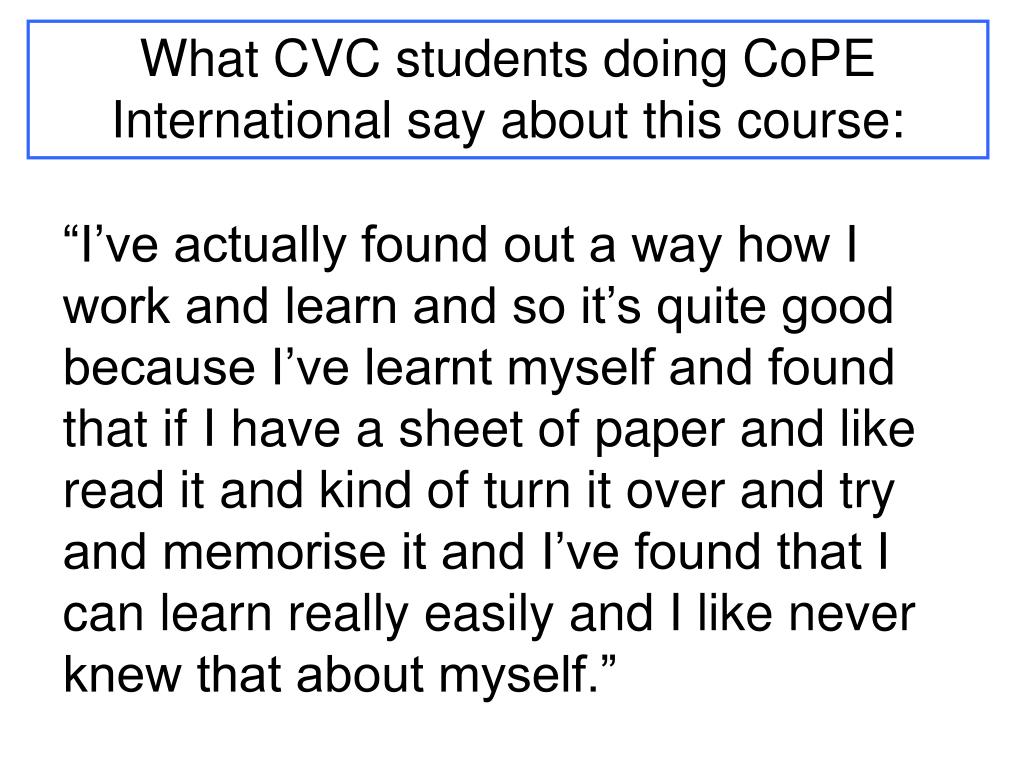Click the word 'knew' on the last line
Viewport: 1024px width, 768px height.
click(122, 675)
